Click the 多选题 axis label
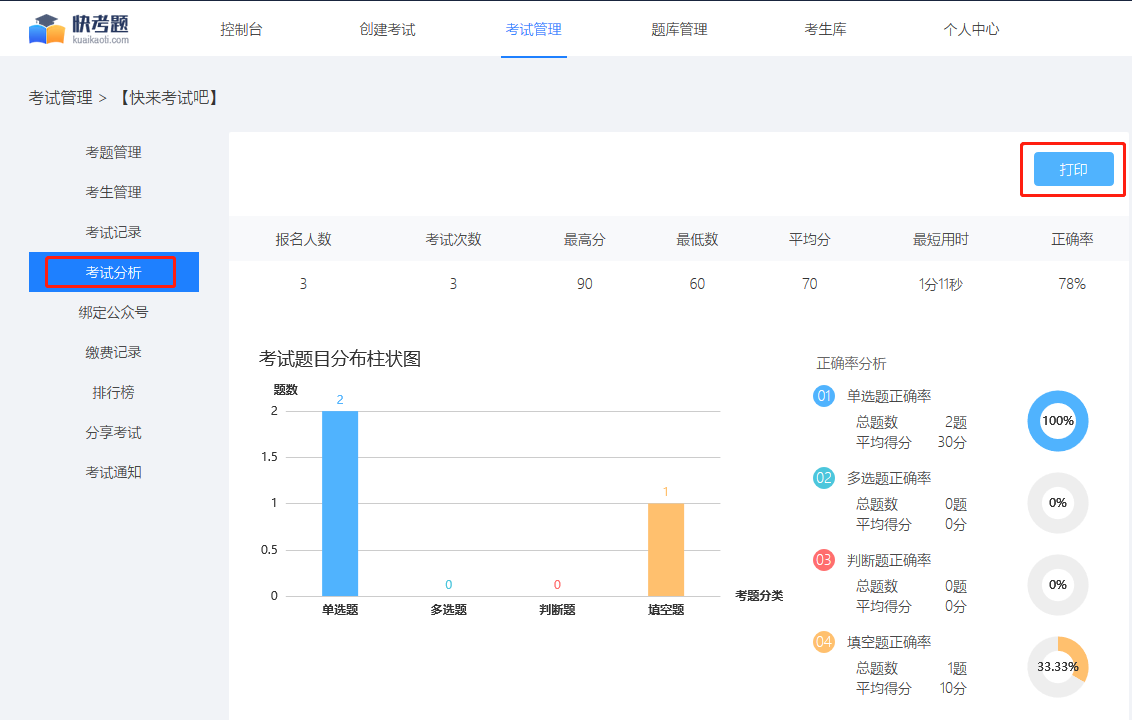Screen dimensions: 1132x720 [x=449, y=610]
